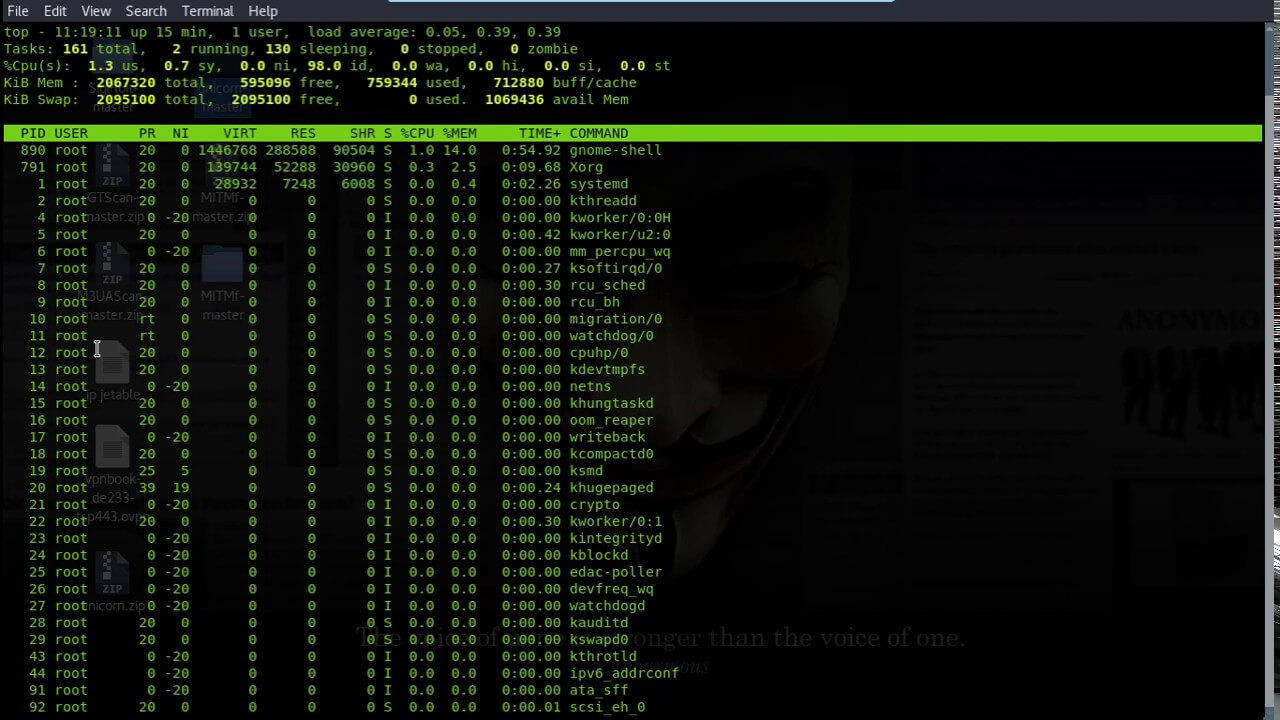Click writeback command
This screenshot has width=1280, height=720.
(607, 437)
